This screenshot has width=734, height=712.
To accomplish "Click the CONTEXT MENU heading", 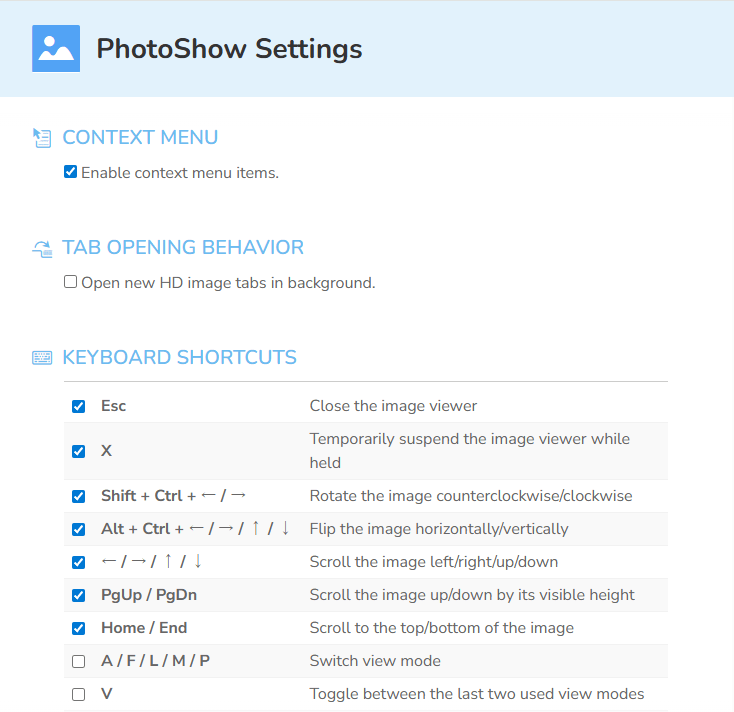I will (x=140, y=137).
